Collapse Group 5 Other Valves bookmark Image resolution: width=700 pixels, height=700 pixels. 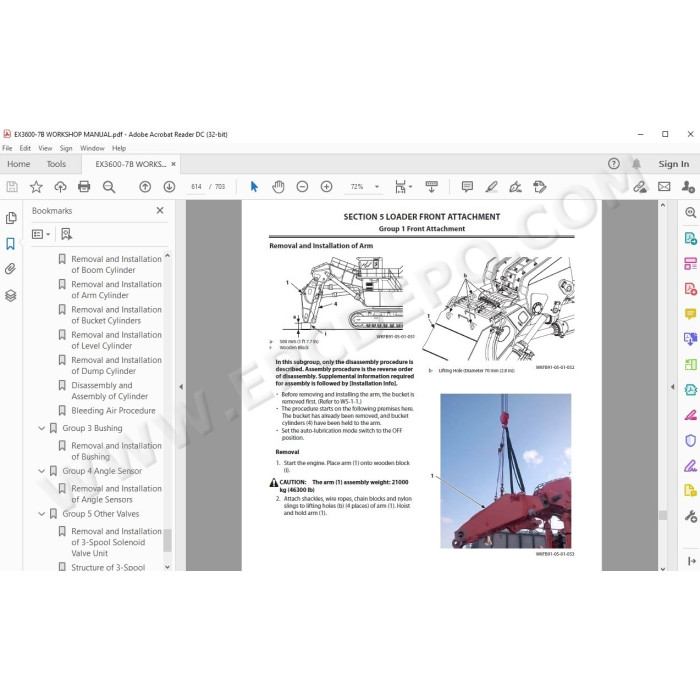point(42,514)
